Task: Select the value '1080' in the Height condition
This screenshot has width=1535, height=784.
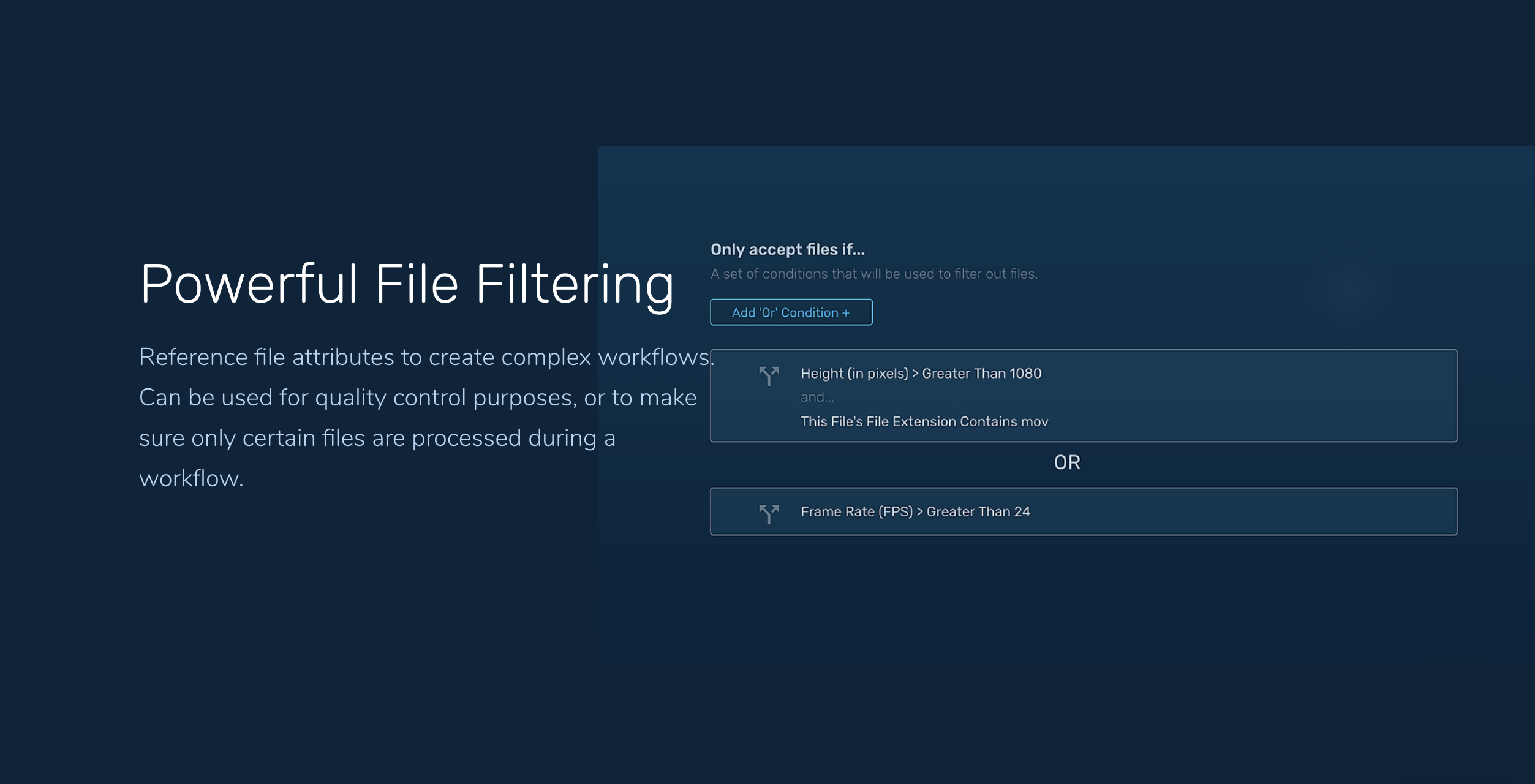Action: tap(1027, 373)
